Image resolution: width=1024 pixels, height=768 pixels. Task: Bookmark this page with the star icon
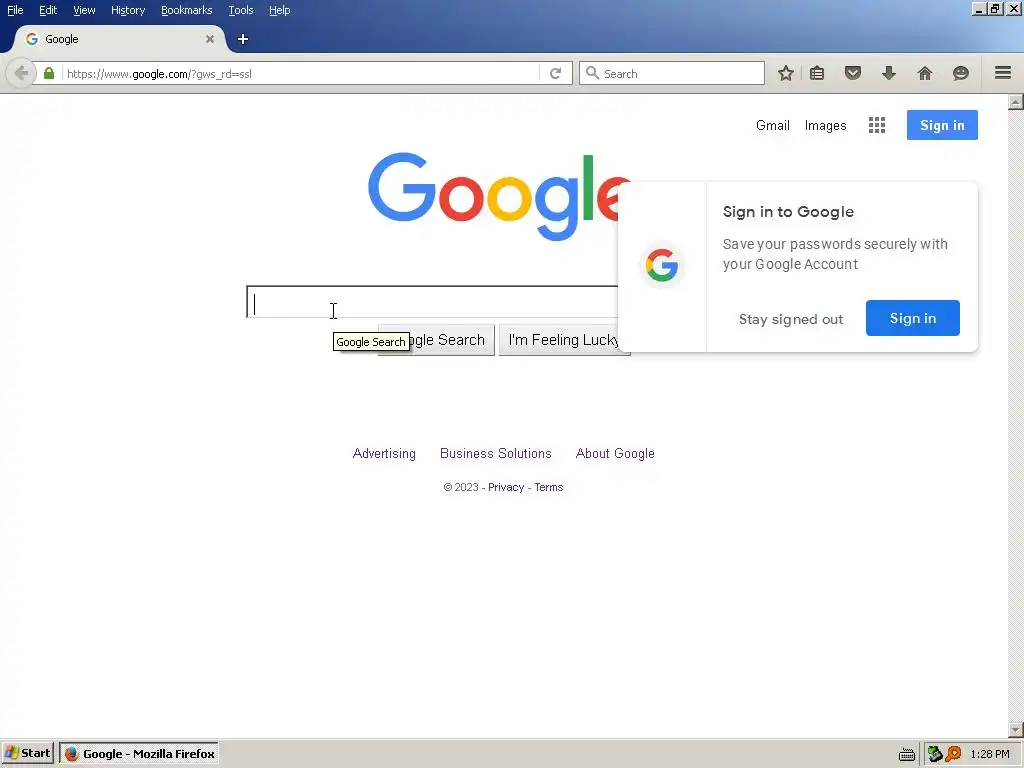pos(786,73)
